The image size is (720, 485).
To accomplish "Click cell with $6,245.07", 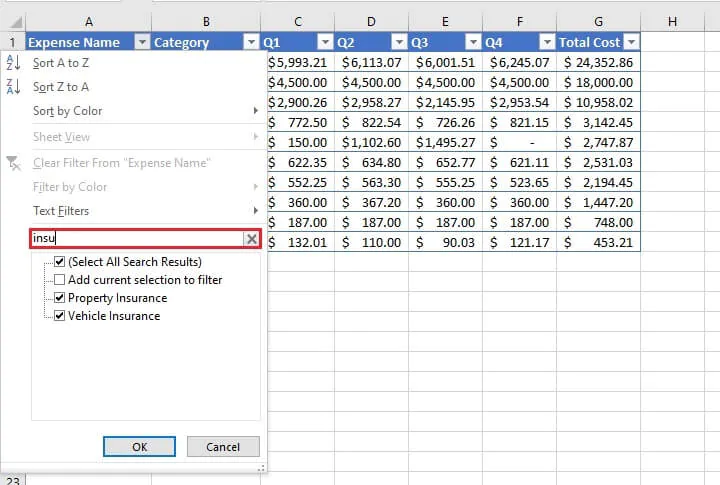I will pyautogui.click(x=519, y=62).
